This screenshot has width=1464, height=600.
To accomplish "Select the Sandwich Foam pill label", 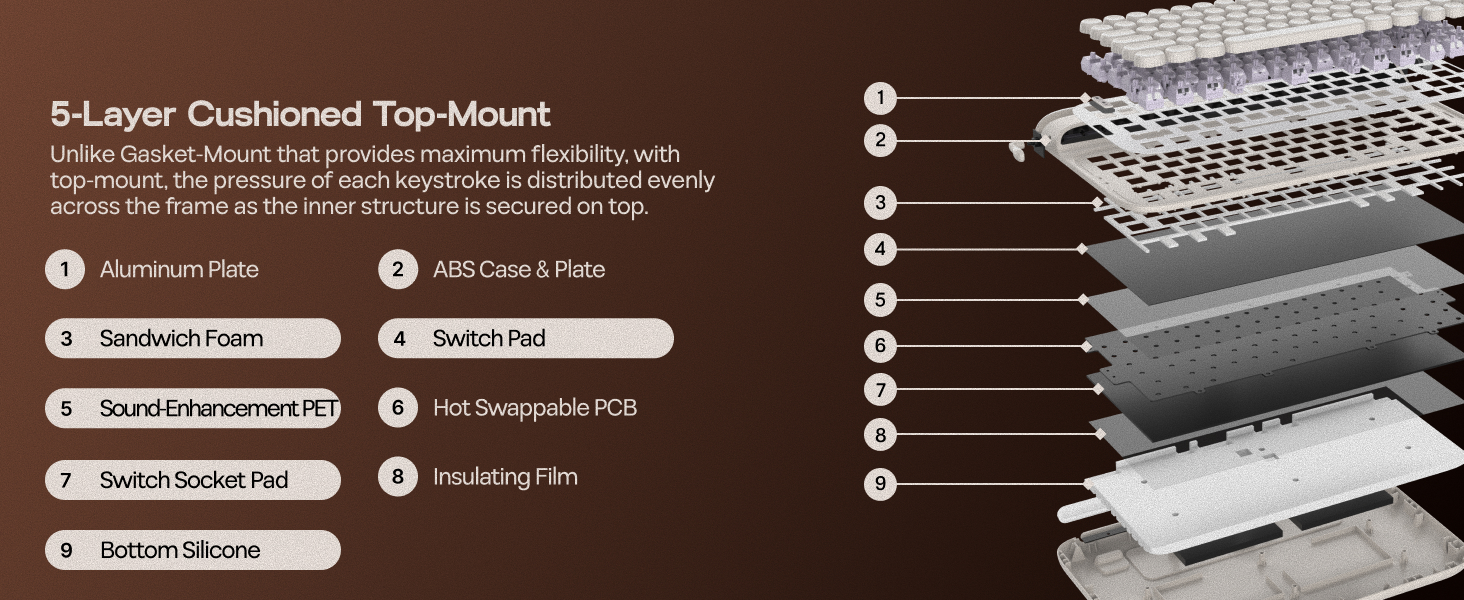I will (192, 339).
